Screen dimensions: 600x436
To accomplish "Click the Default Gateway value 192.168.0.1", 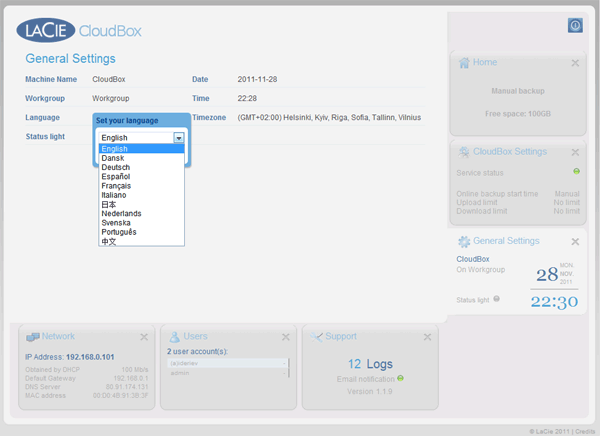I will (131, 378).
